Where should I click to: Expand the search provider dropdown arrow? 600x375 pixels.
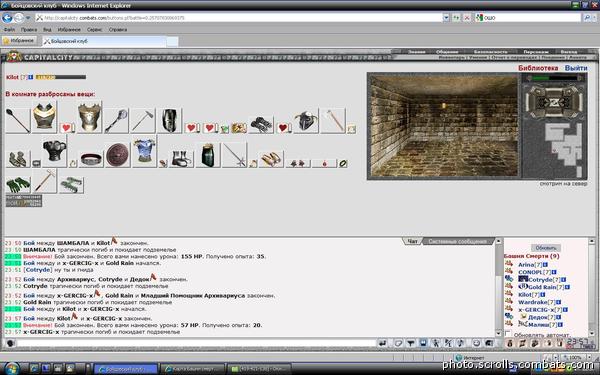pyautogui.click(x=595, y=18)
